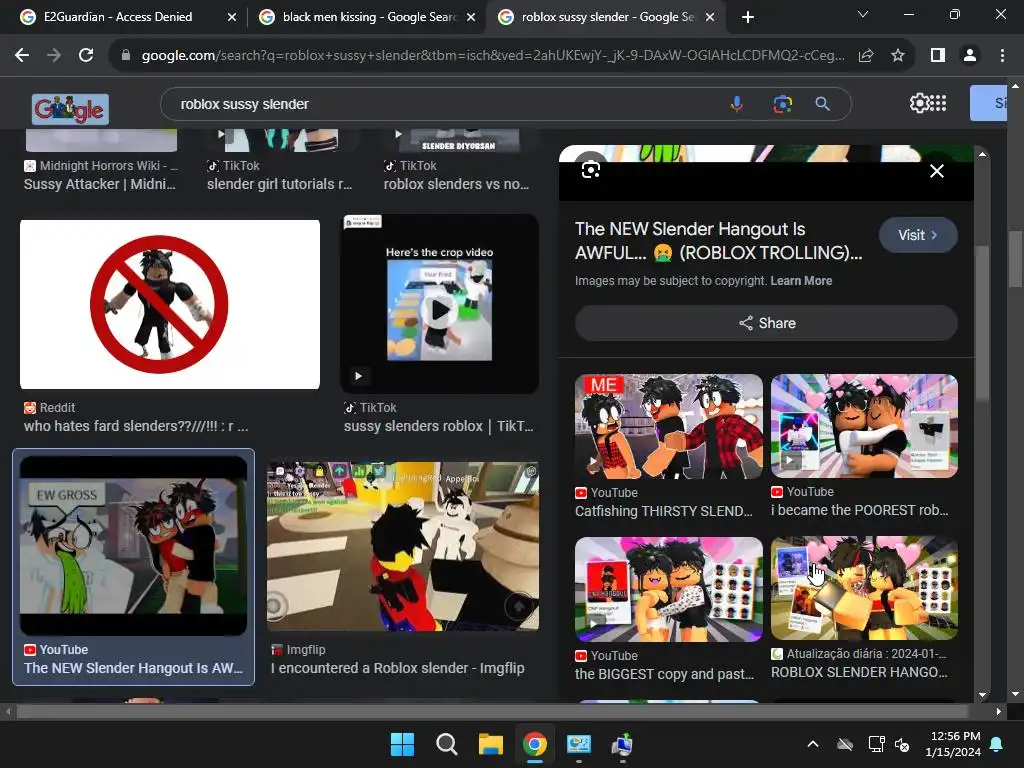Open the BIGGEST copy and paste image
This screenshot has height=768, width=1024.
pos(669,589)
